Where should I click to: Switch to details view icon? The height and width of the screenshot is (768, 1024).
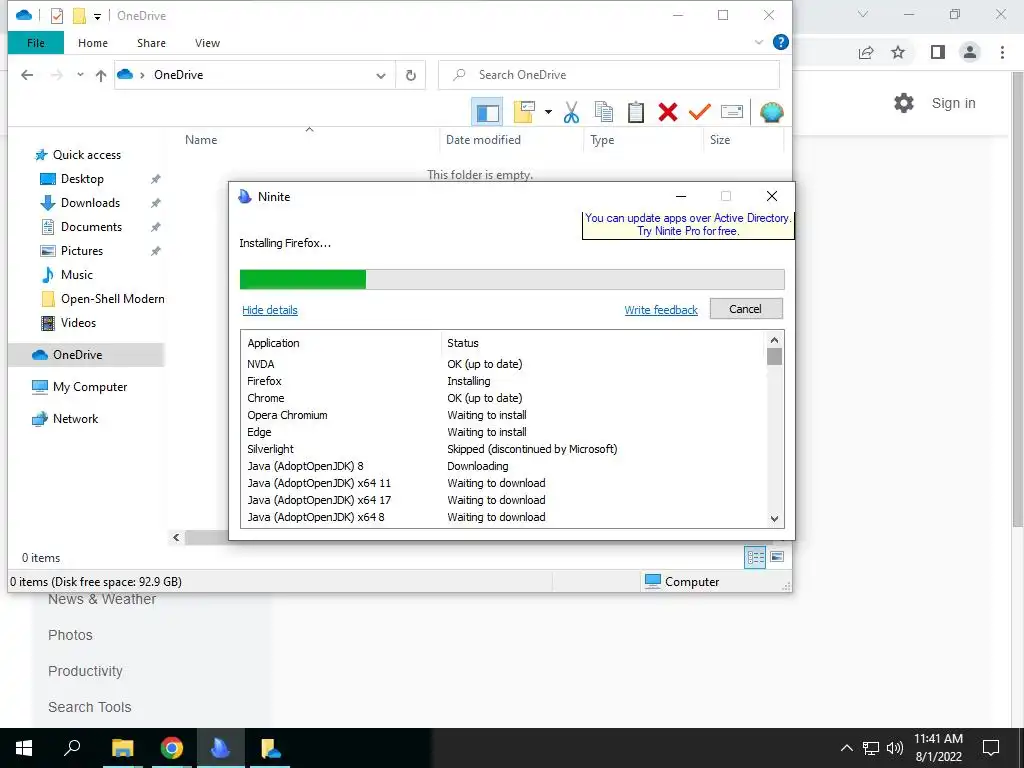[x=755, y=557]
